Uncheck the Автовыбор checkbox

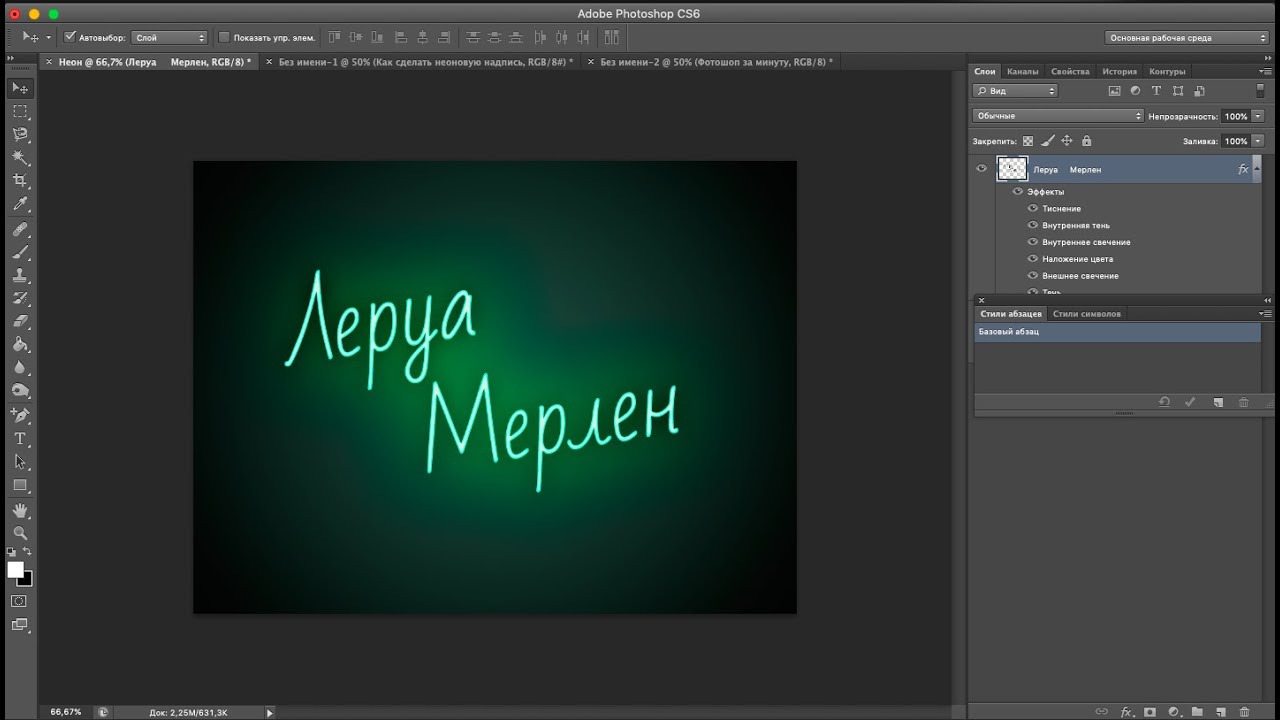[70, 37]
